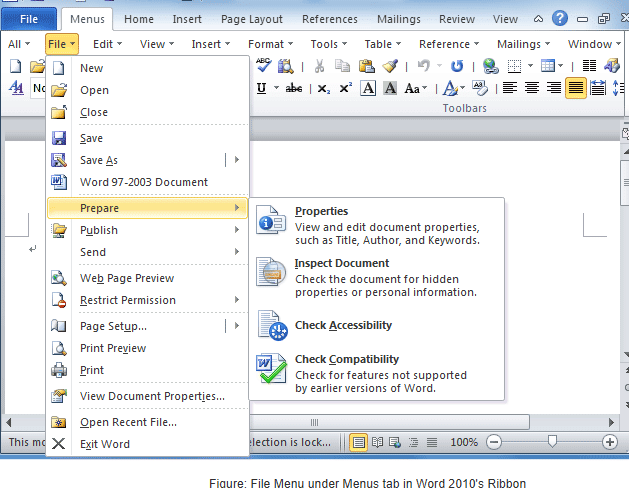The height and width of the screenshot is (488, 629).
Task: Open the Table dropdown menu
Action: (x=382, y=44)
